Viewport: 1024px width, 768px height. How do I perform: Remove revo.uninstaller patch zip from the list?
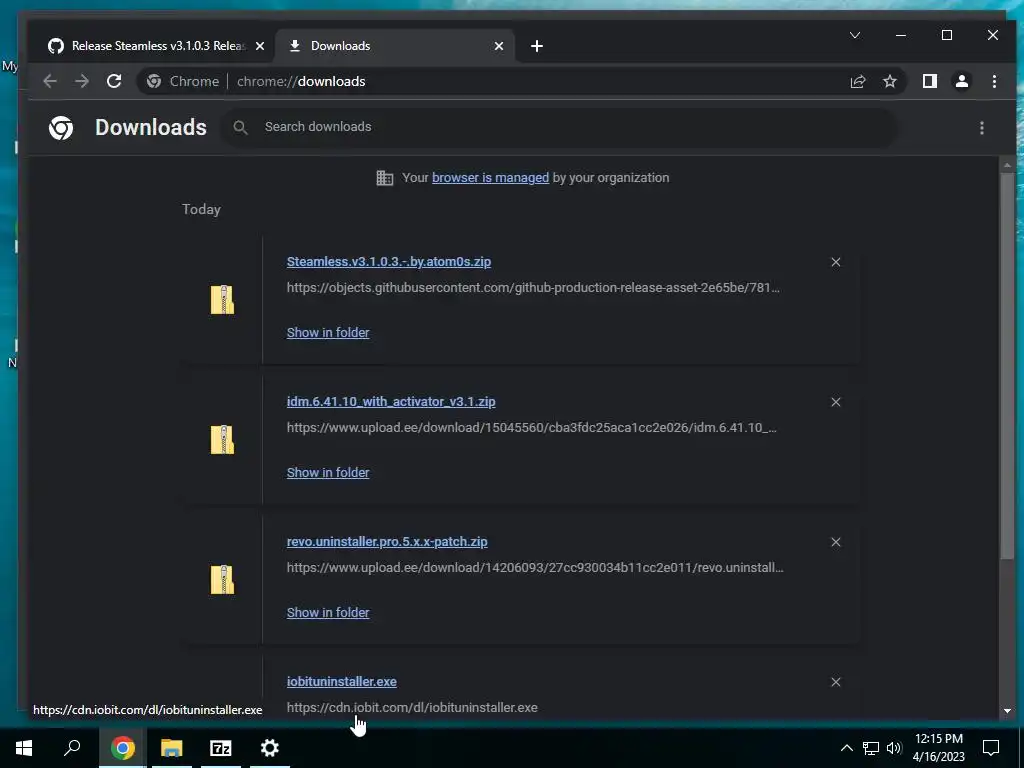coord(835,541)
